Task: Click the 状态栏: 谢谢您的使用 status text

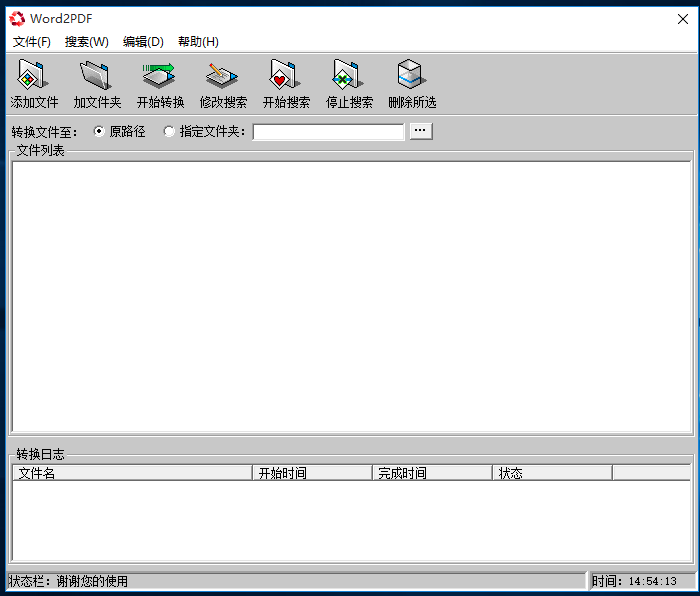Action: tap(68, 581)
